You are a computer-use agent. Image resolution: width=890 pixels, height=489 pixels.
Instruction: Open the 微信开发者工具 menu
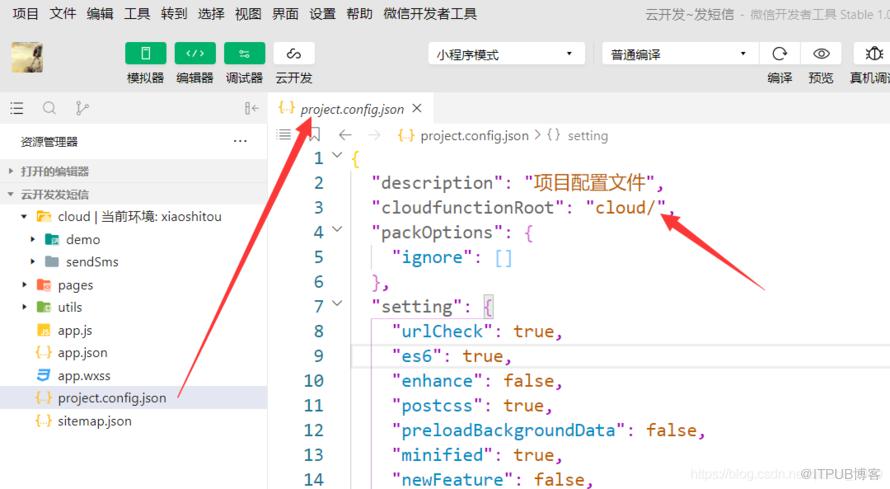pos(430,14)
